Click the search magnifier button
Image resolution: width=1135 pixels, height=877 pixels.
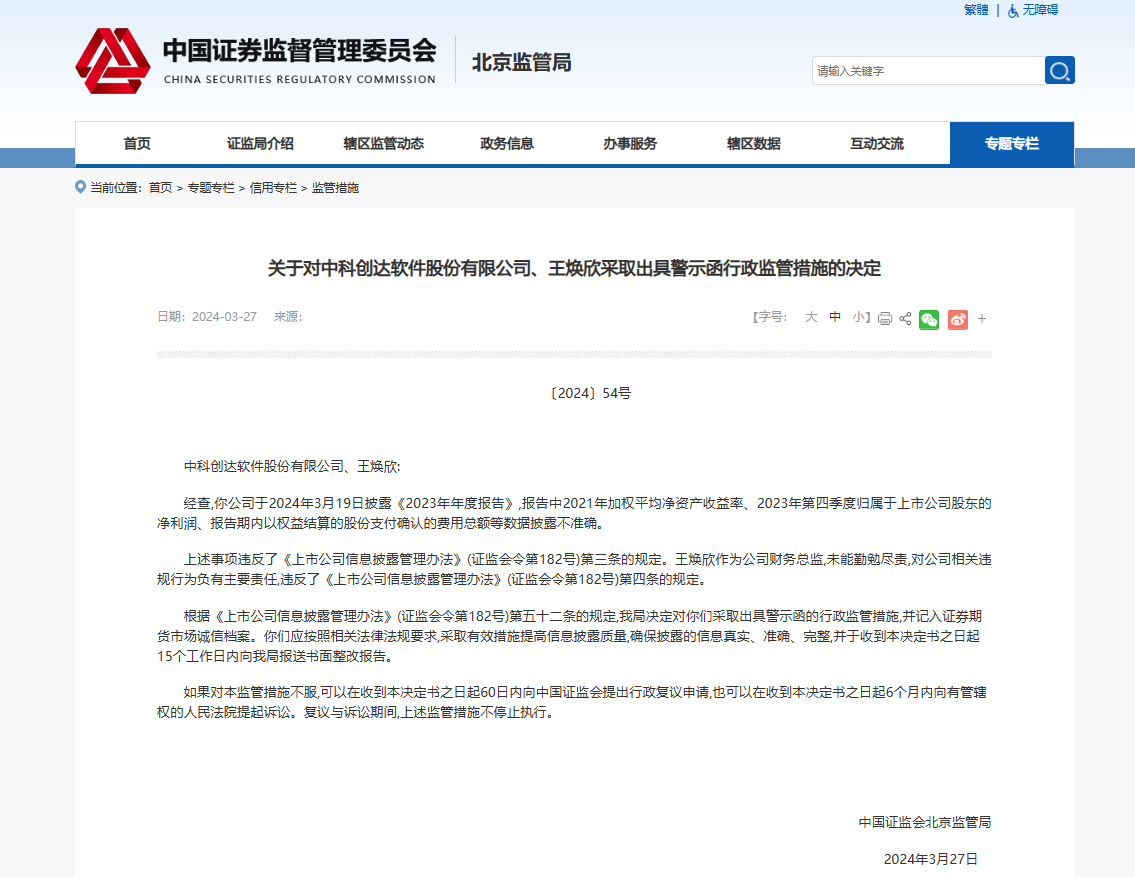point(1060,70)
